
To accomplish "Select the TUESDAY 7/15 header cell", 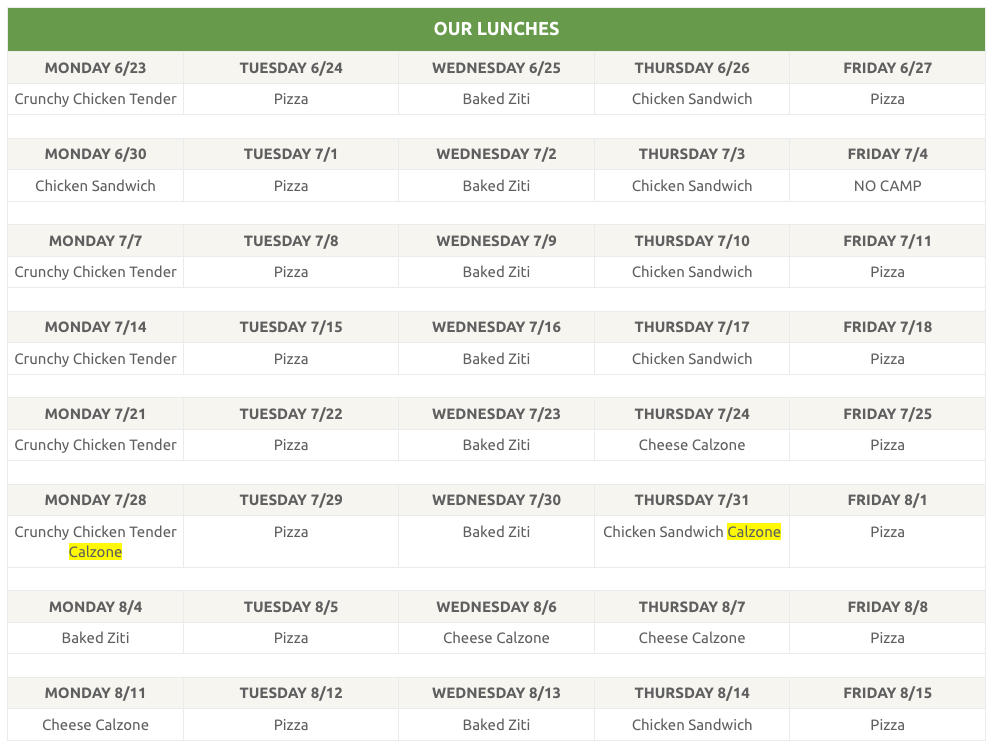I will [x=291, y=327].
